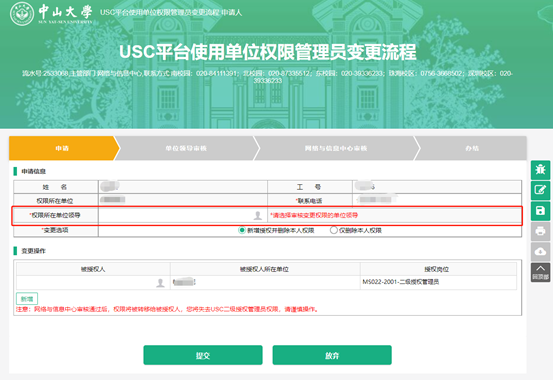Image resolution: width=553 pixels, height=380 pixels.
Task: Click the 变更选项 label cell
Action: tap(56, 230)
